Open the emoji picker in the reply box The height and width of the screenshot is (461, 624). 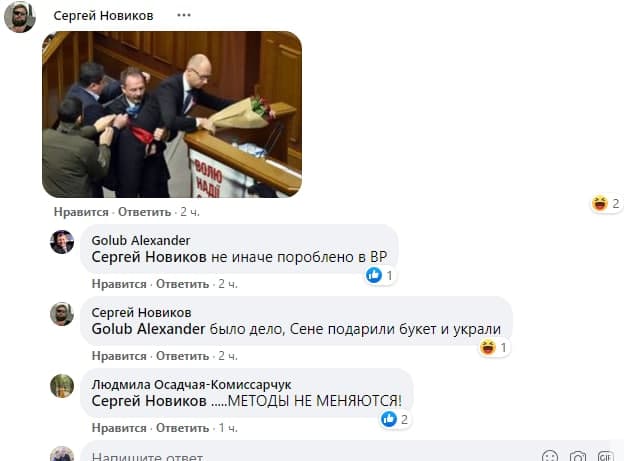[x=550, y=457]
